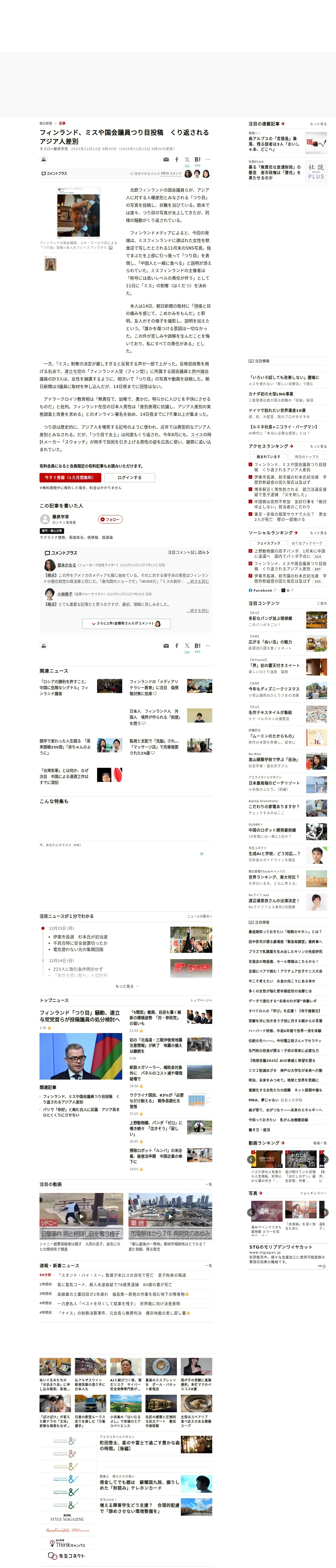This screenshot has height=1568, width=336.
Task: Open top news Finnish politician photo
Action: tap(81, 1056)
